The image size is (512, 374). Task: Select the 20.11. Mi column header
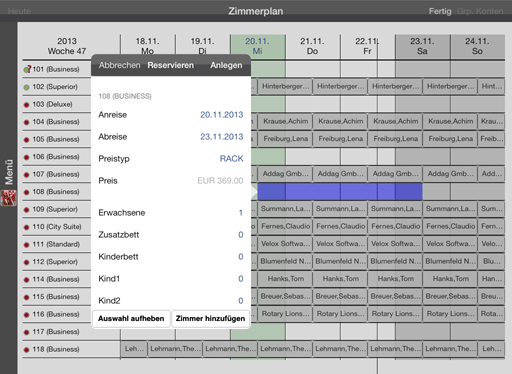258,46
